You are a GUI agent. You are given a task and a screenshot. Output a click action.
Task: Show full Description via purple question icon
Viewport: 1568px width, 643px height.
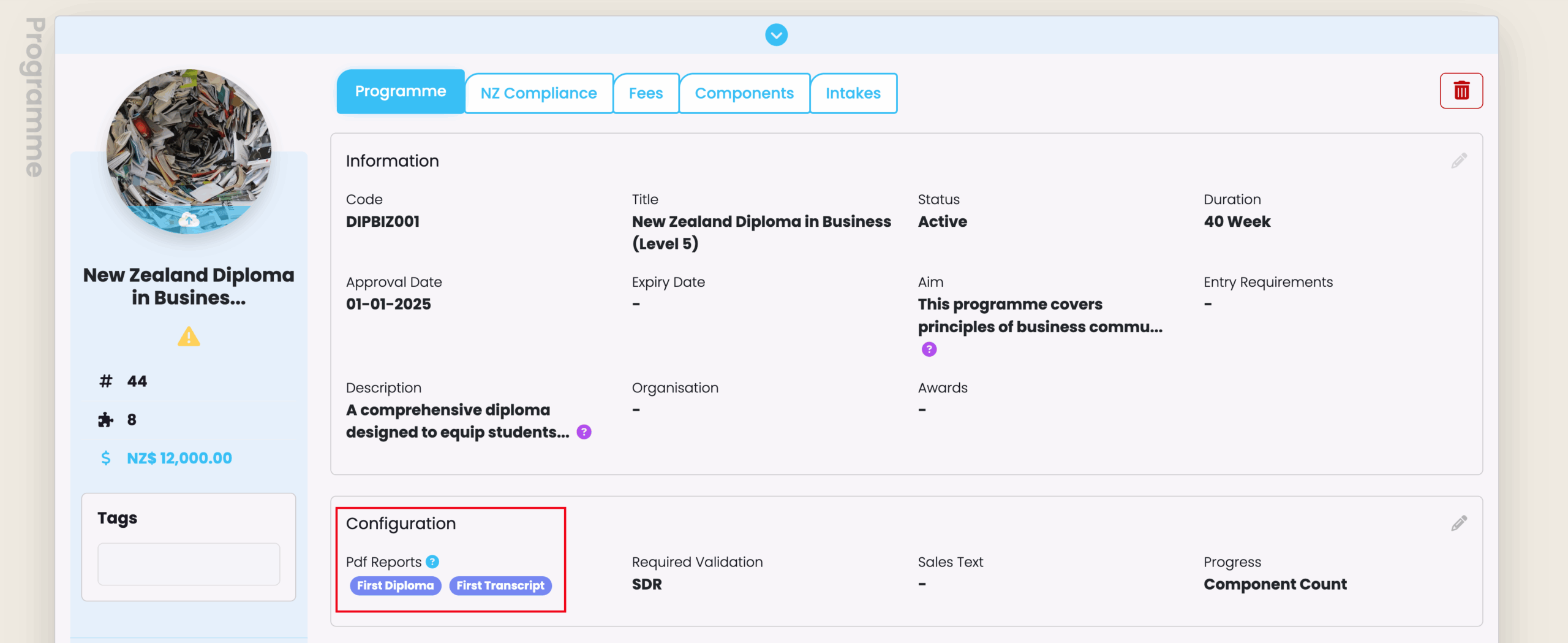pyautogui.click(x=584, y=432)
